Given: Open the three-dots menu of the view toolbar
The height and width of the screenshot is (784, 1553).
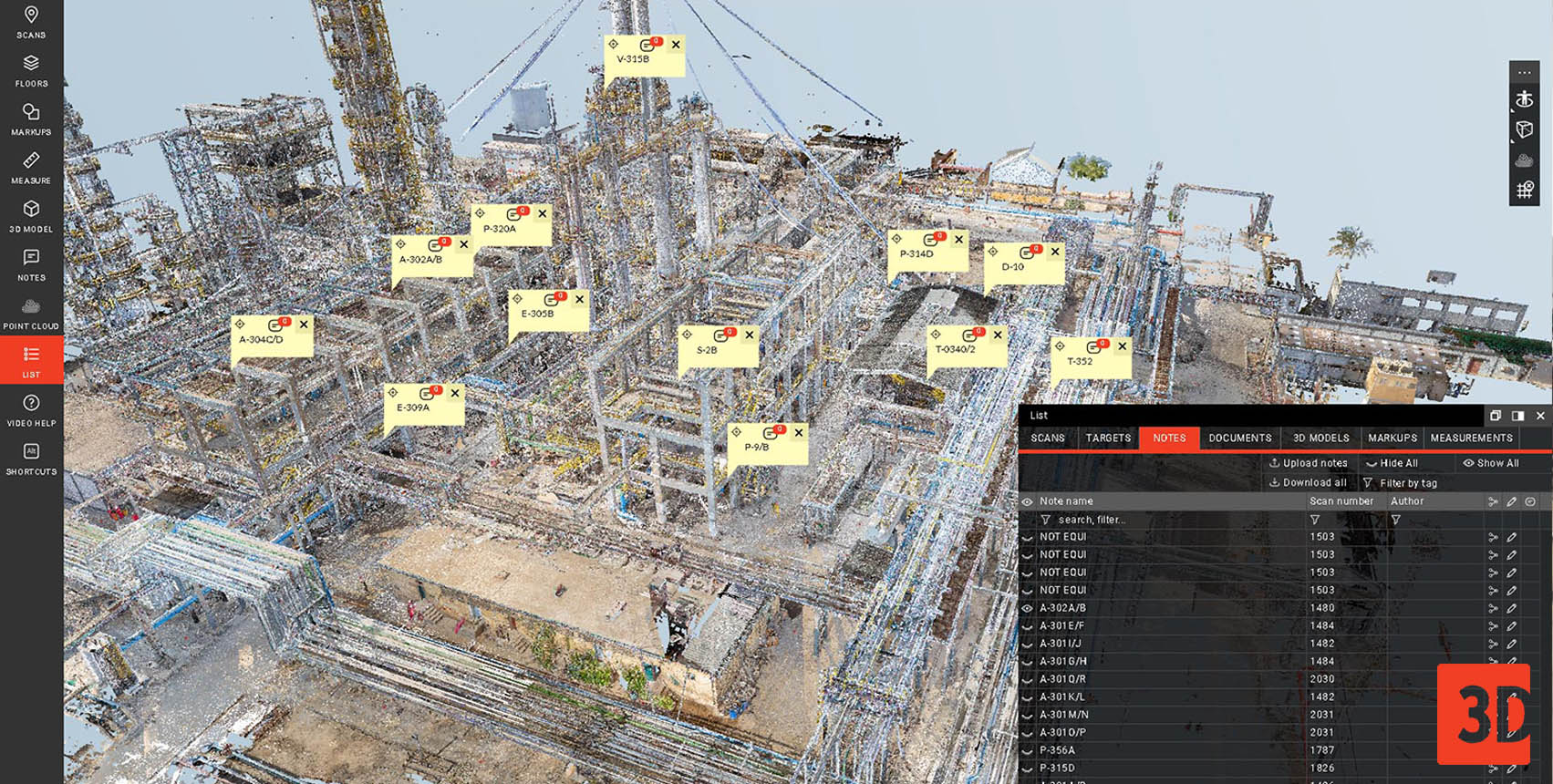Looking at the screenshot, I should pos(1525,72).
